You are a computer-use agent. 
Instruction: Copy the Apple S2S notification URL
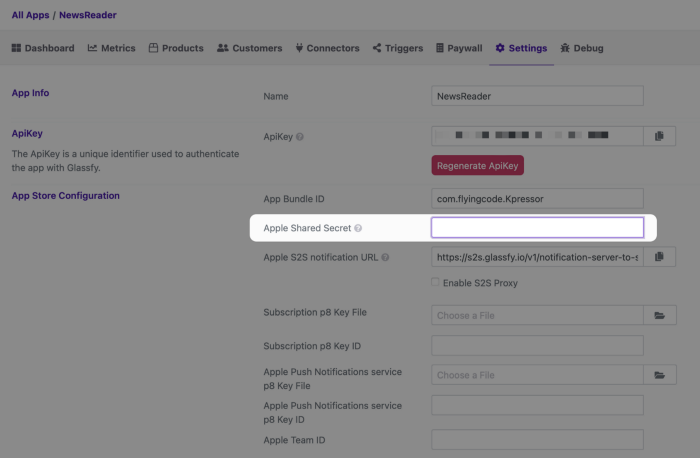tap(659, 257)
